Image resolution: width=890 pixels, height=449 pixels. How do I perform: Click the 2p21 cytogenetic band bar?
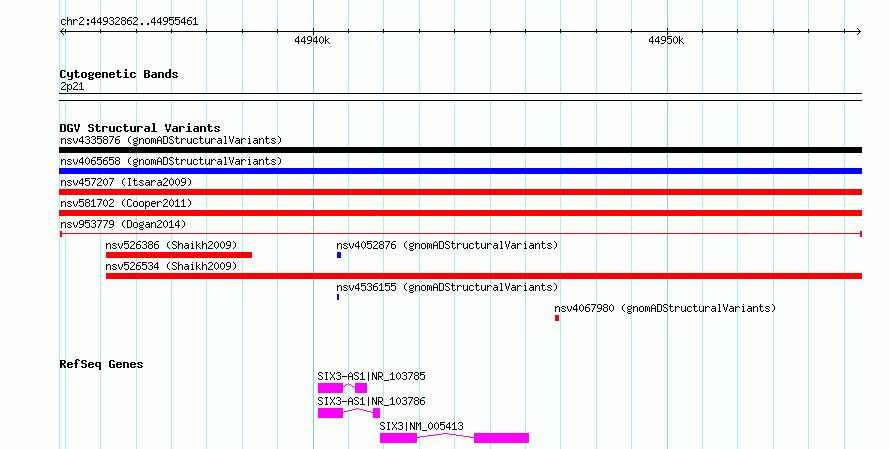coord(460,97)
